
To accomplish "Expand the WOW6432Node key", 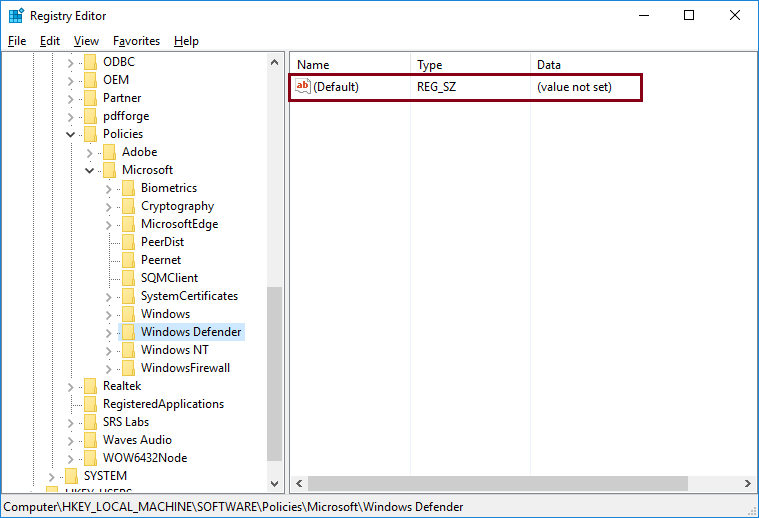I will pos(70,459).
